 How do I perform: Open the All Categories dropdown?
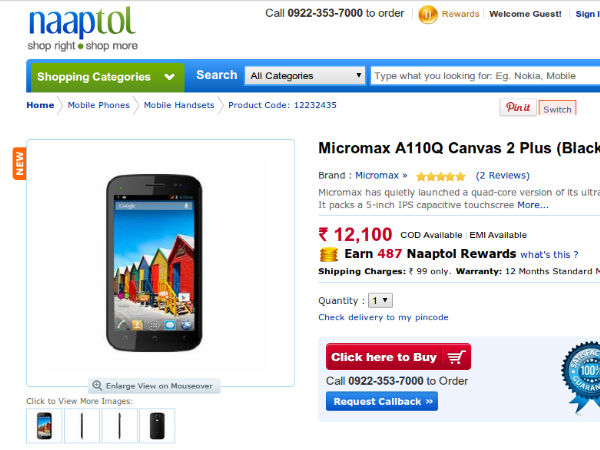306,76
